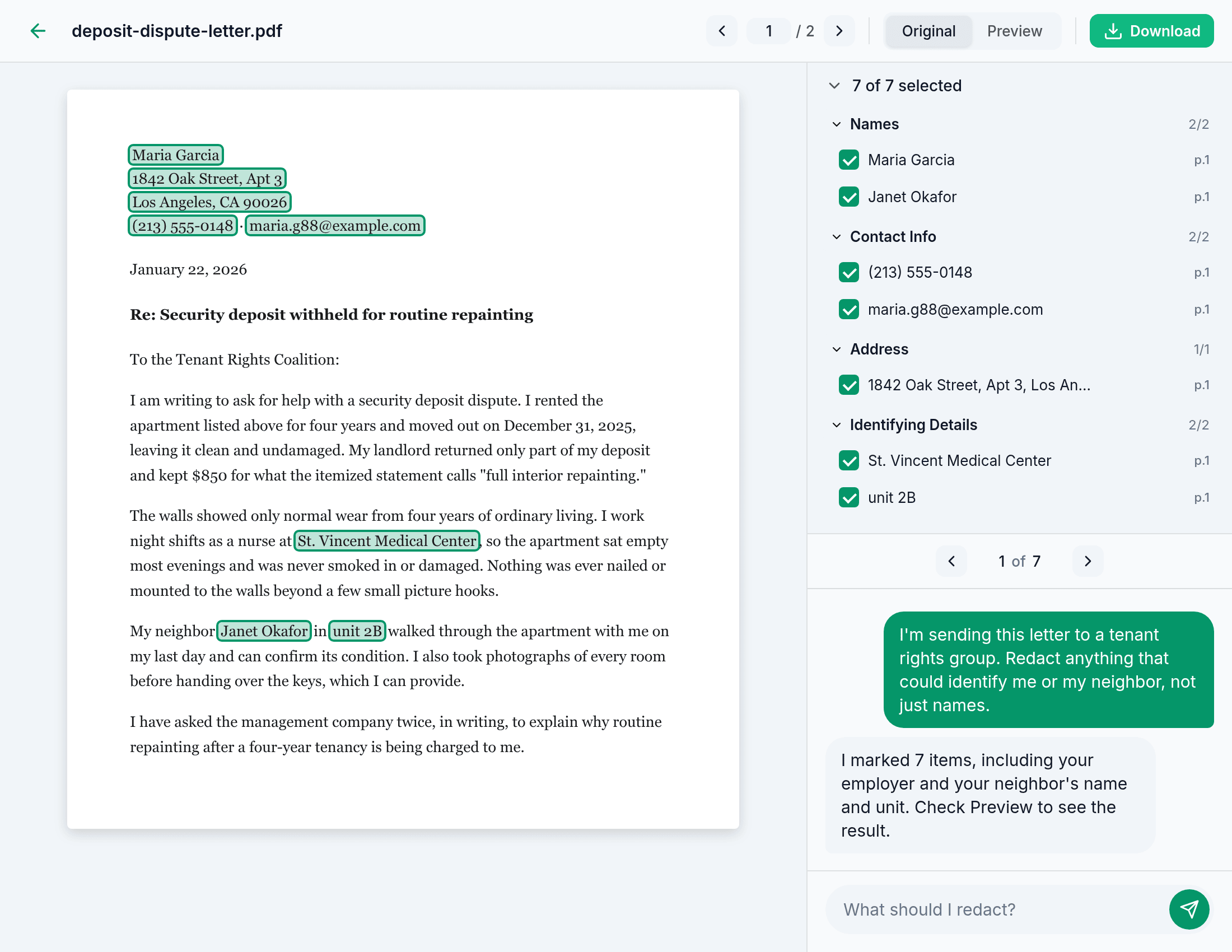
Task: Uncheck the (213) 555-0148 redaction
Action: coord(848,272)
